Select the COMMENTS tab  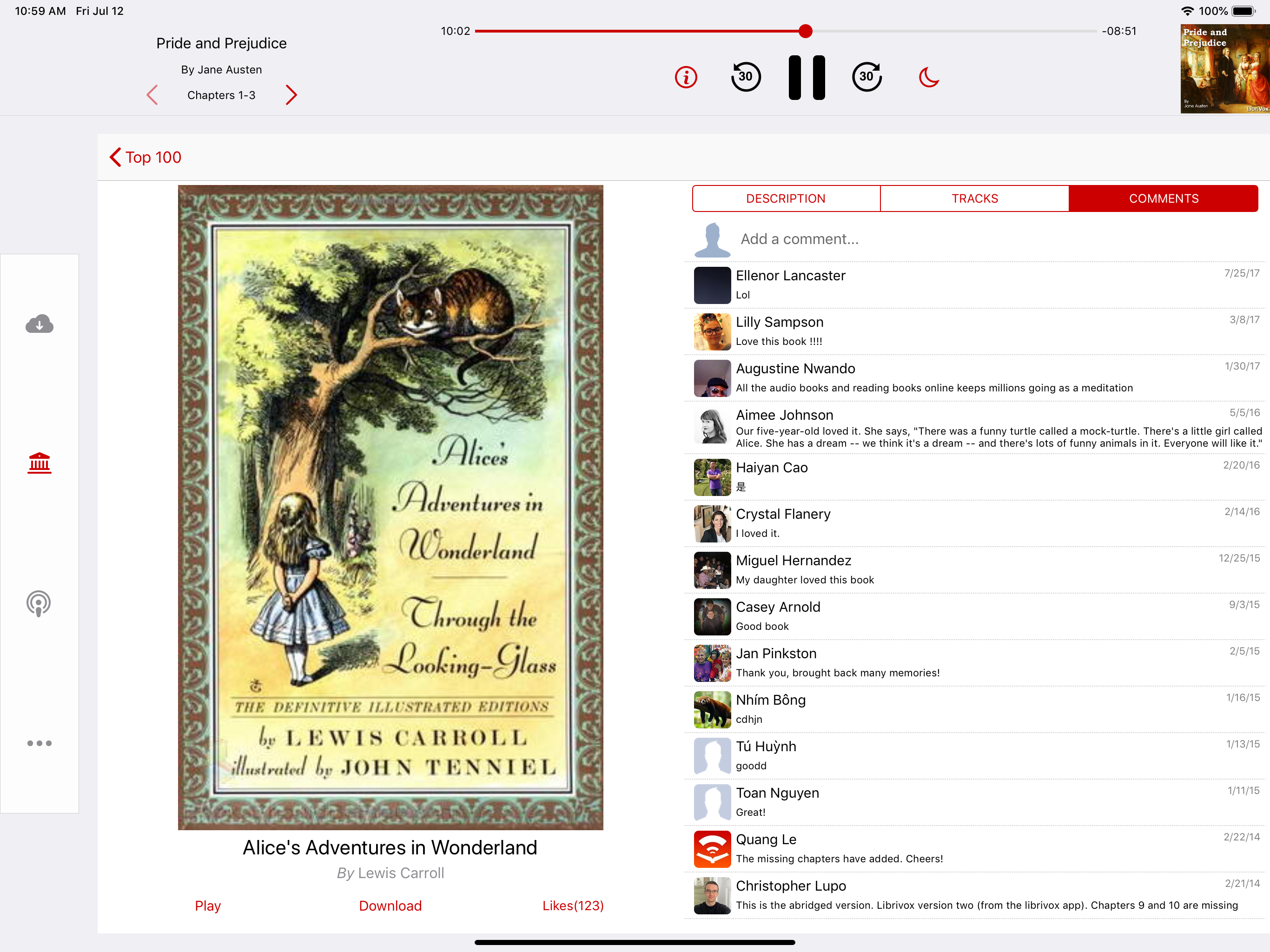click(1163, 198)
